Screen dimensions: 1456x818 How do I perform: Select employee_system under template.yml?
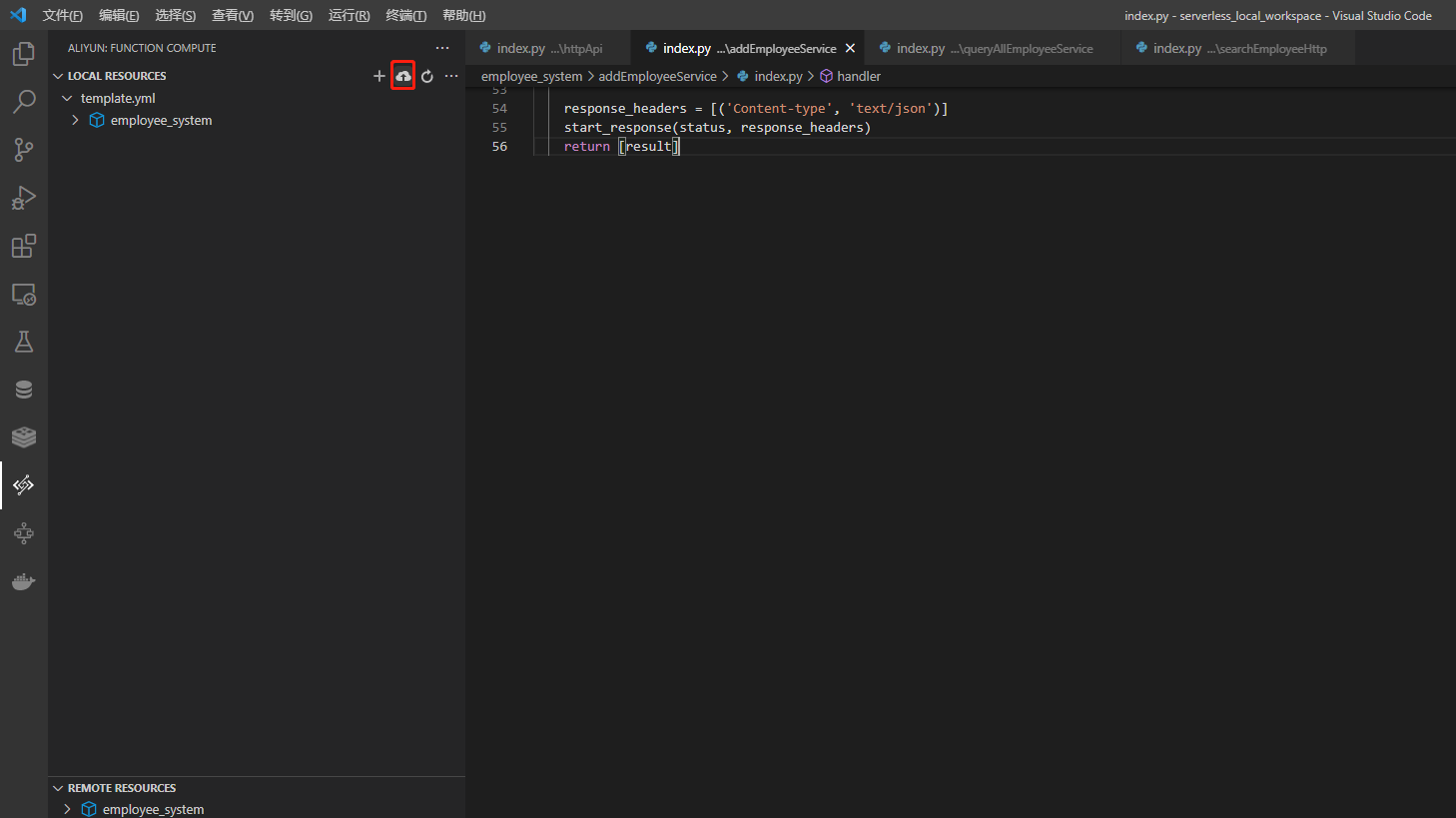(161, 120)
